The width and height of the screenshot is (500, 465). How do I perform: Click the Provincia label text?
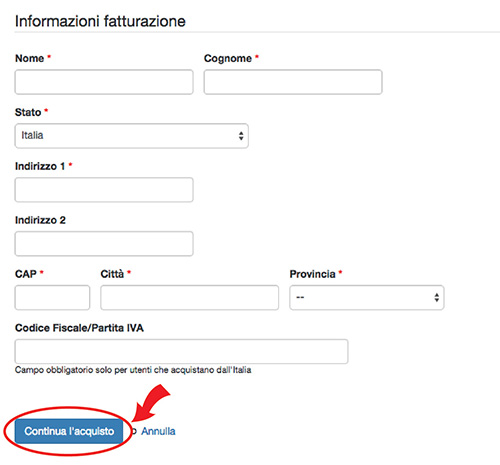pos(312,274)
